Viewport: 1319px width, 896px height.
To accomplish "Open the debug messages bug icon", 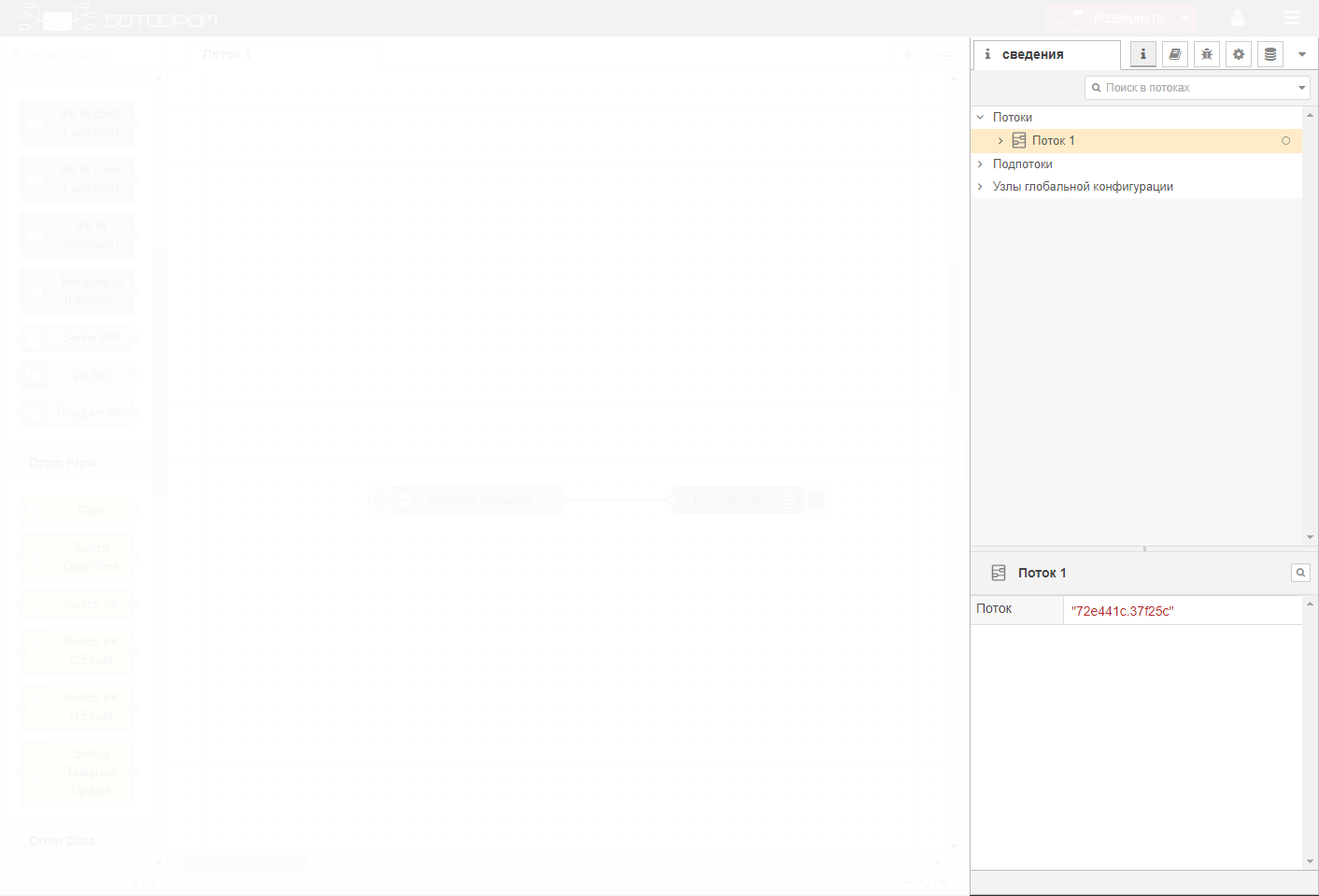I will (x=1207, y=54).
